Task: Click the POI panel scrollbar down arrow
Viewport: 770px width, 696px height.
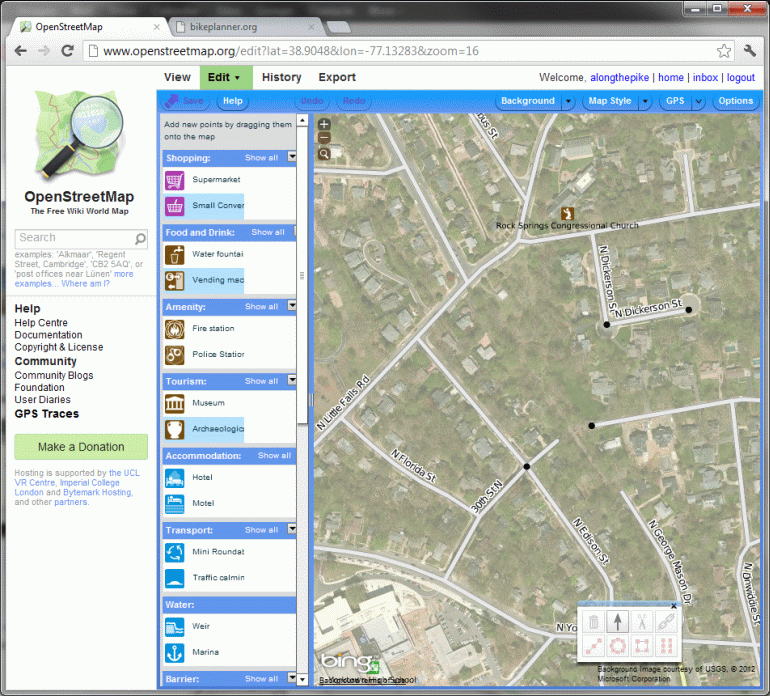Action: pos(302,680)
